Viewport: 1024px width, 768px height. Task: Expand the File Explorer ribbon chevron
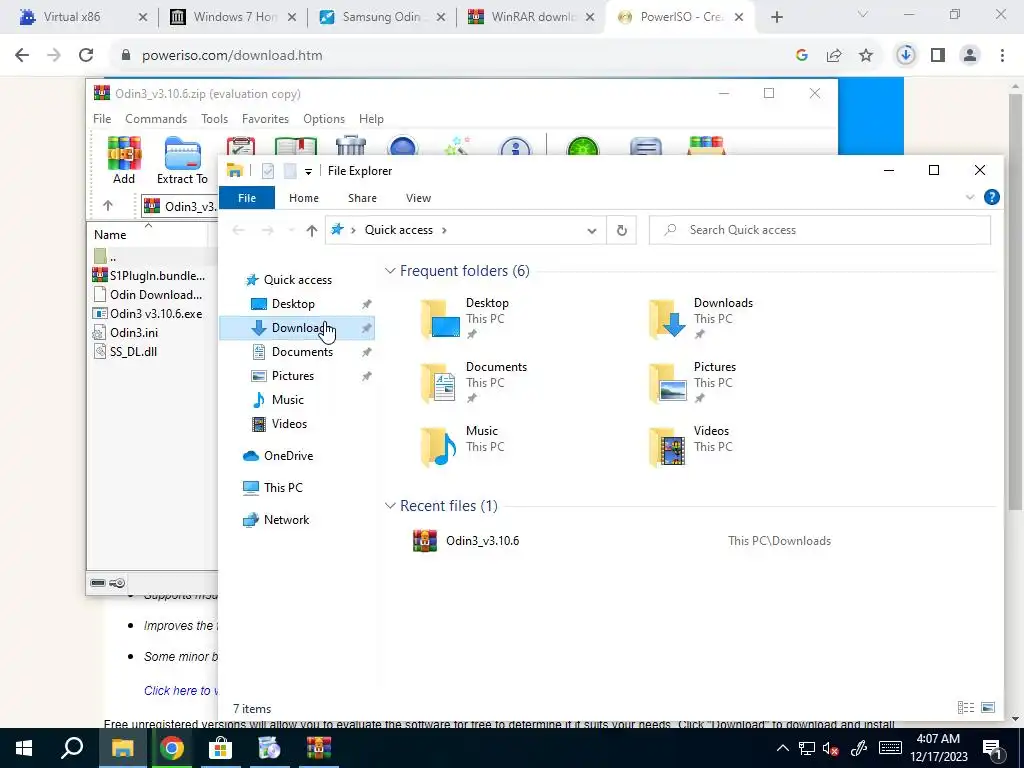tap(970, 197)
